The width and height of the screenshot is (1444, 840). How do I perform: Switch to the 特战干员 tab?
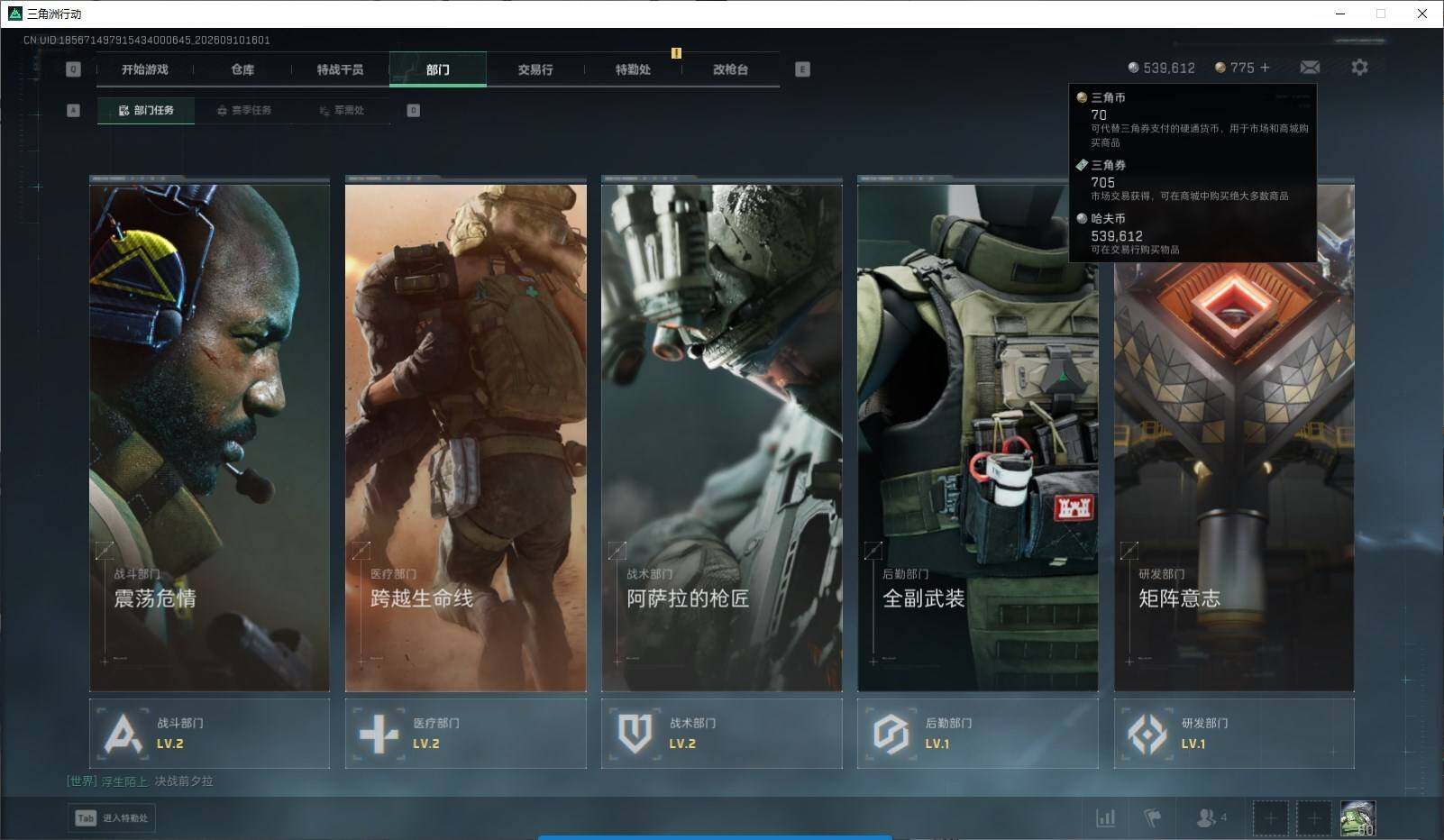(340, 69)
